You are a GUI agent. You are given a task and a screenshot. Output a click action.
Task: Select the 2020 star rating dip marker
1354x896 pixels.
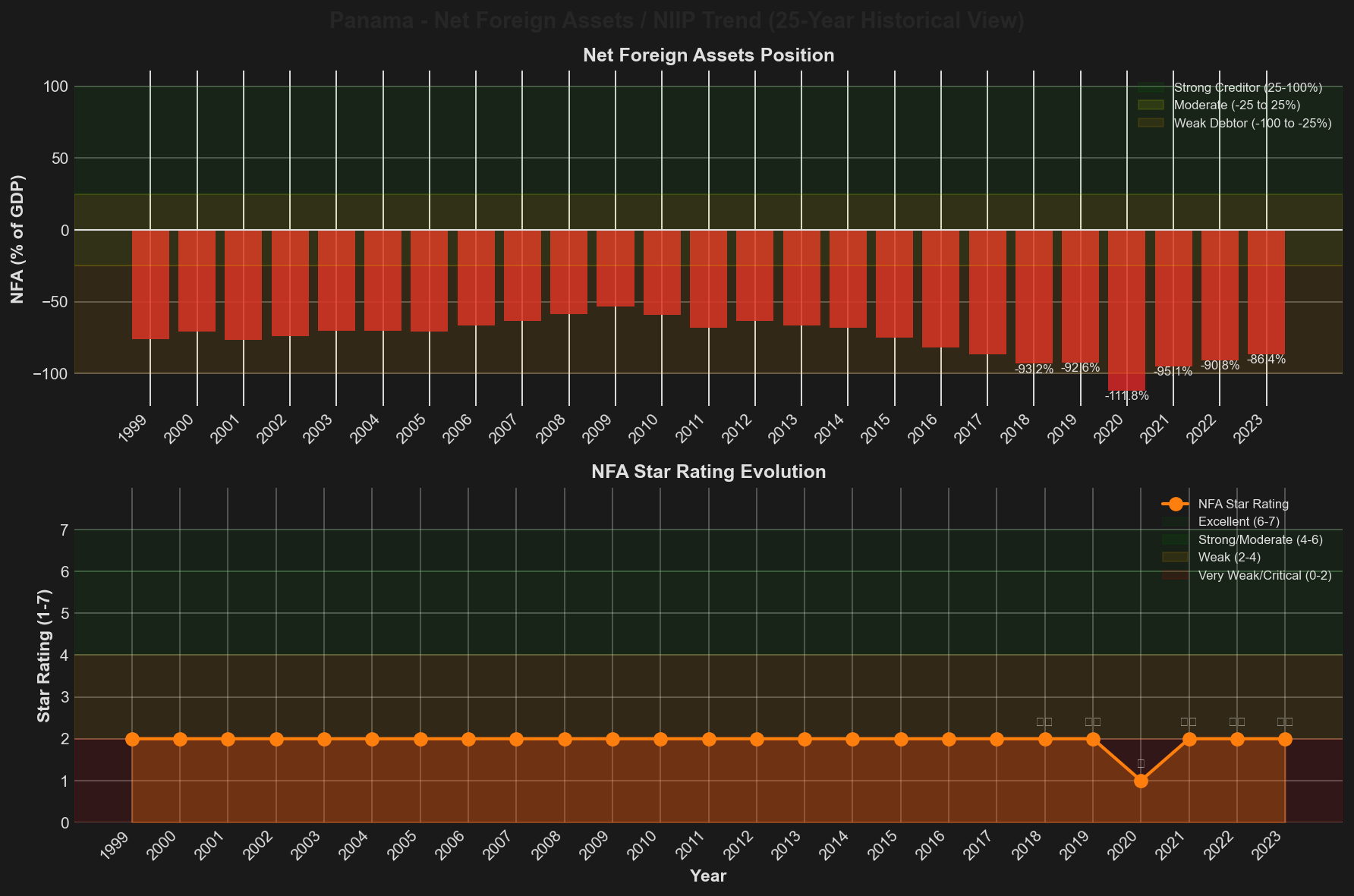tap(1141, 781)
